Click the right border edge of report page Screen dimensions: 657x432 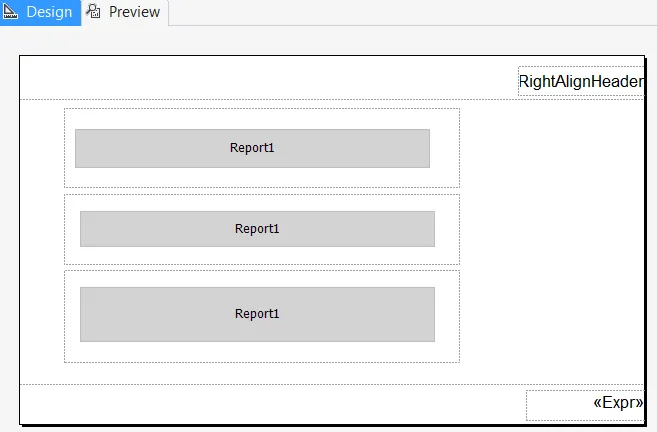644,240
